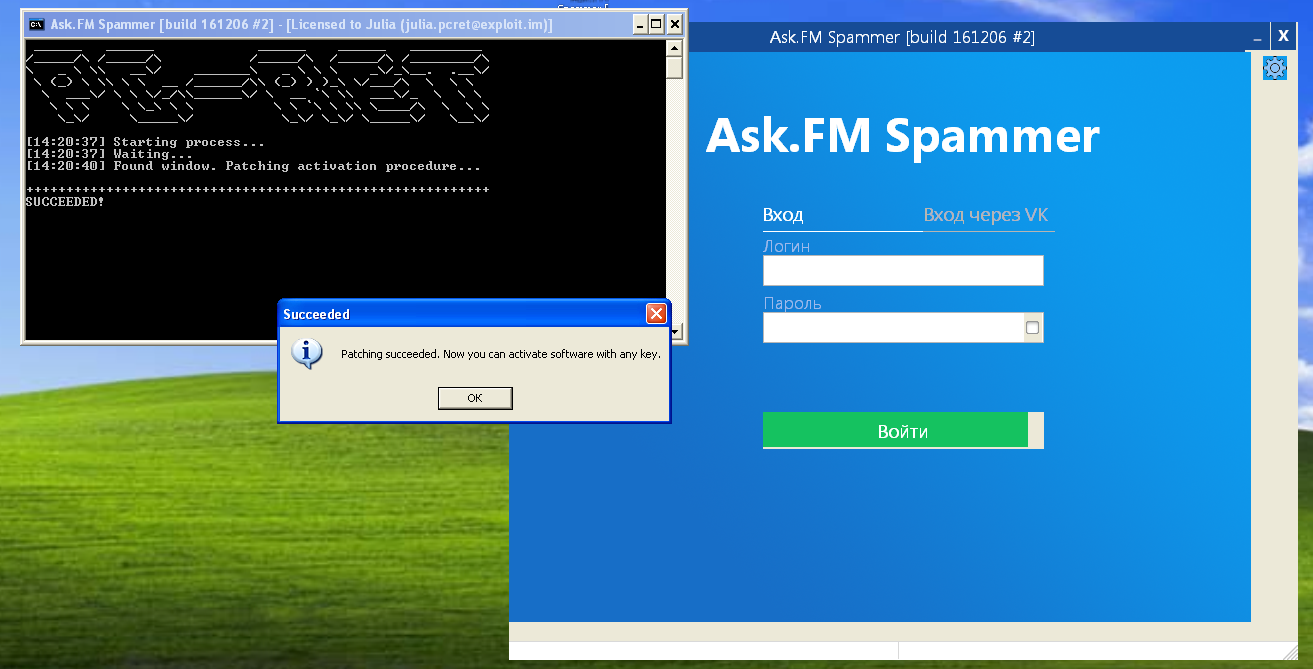Close the Ask.FM Spammer app window
This screenshot has height=669, width=1313.
(x=1284, y=35)
